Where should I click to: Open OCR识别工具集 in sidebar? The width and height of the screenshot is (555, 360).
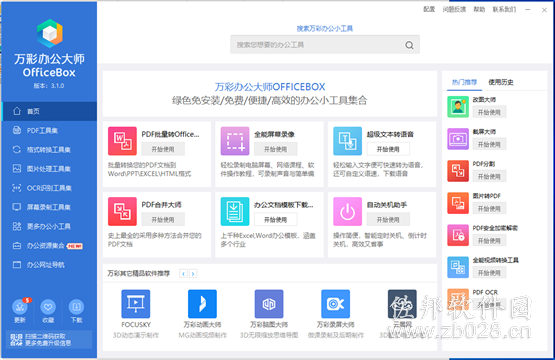(x=49, y=188)
